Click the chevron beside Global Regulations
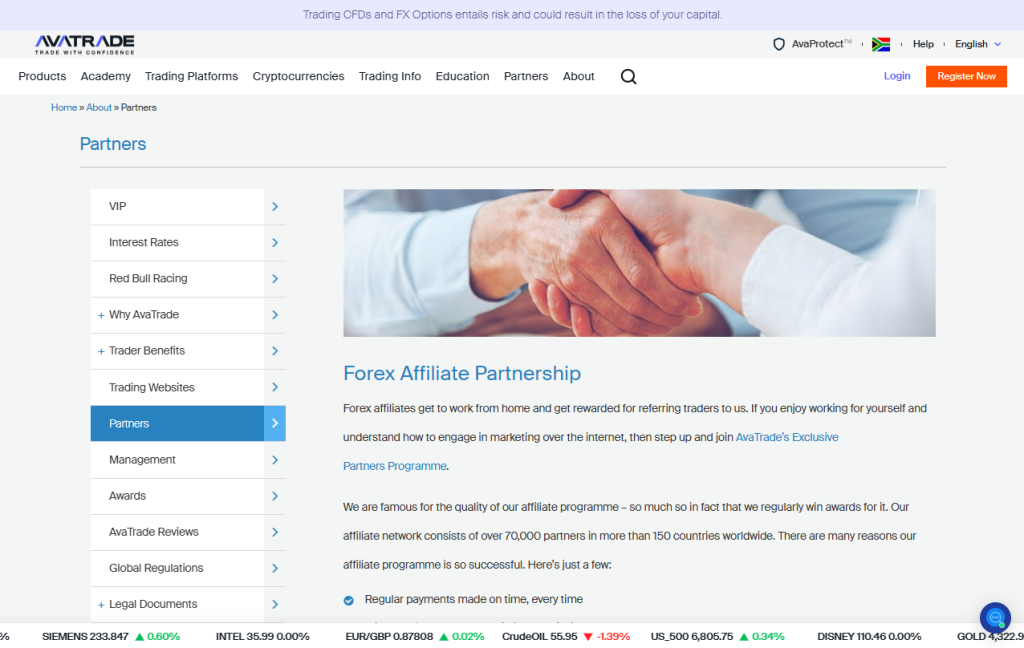The height and width of the screenshot is (648, 1024). pos(274,568)
